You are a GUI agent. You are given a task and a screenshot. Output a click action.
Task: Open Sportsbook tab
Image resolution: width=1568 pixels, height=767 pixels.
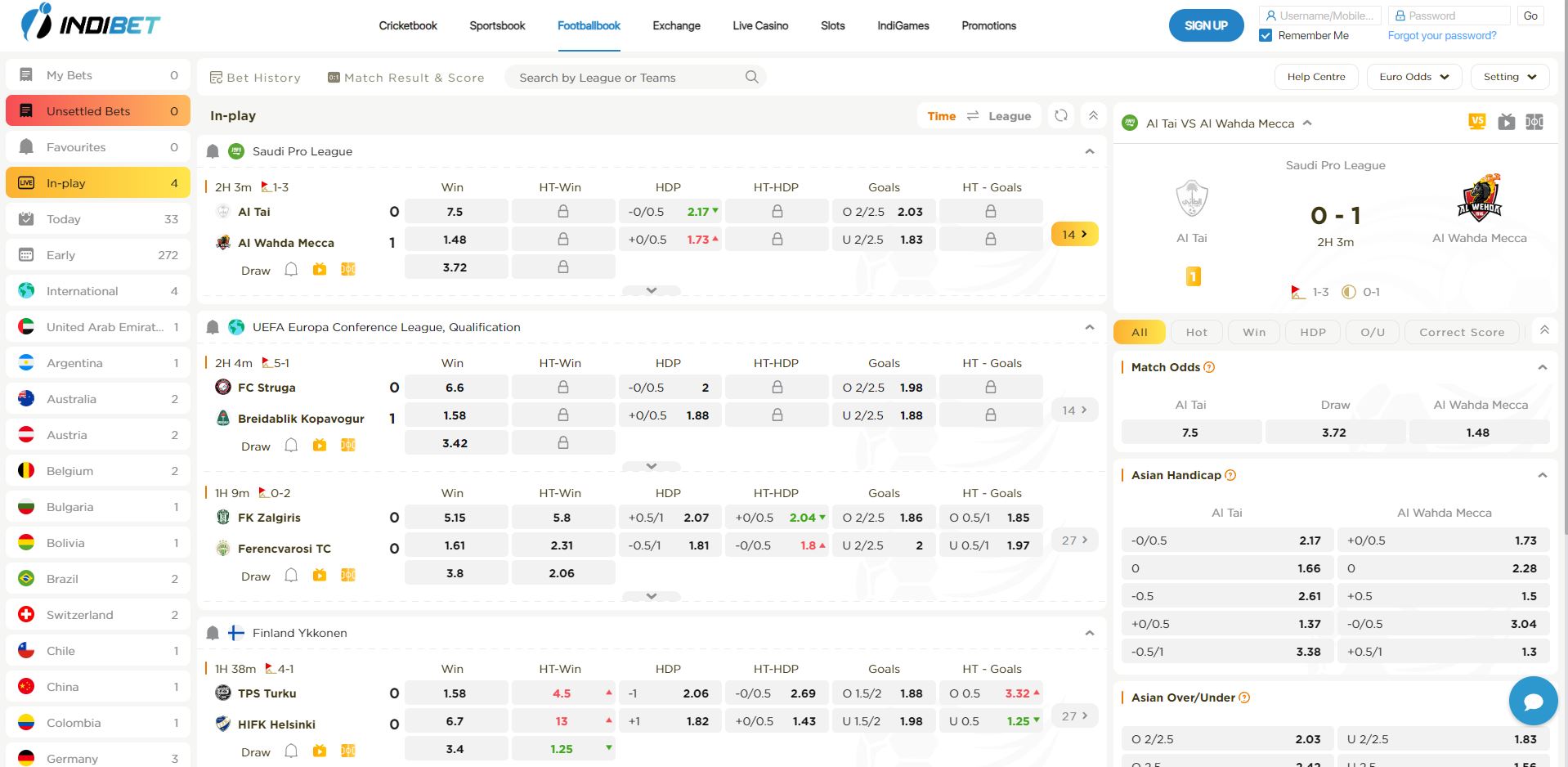coord(497,25)
